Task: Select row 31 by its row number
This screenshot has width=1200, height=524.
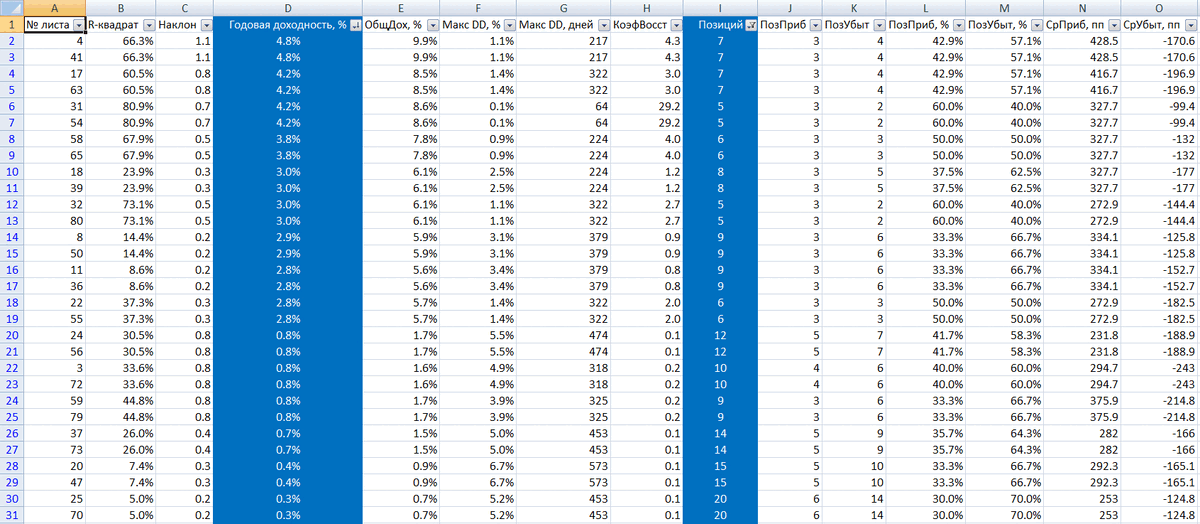Action: pos(10,515)
